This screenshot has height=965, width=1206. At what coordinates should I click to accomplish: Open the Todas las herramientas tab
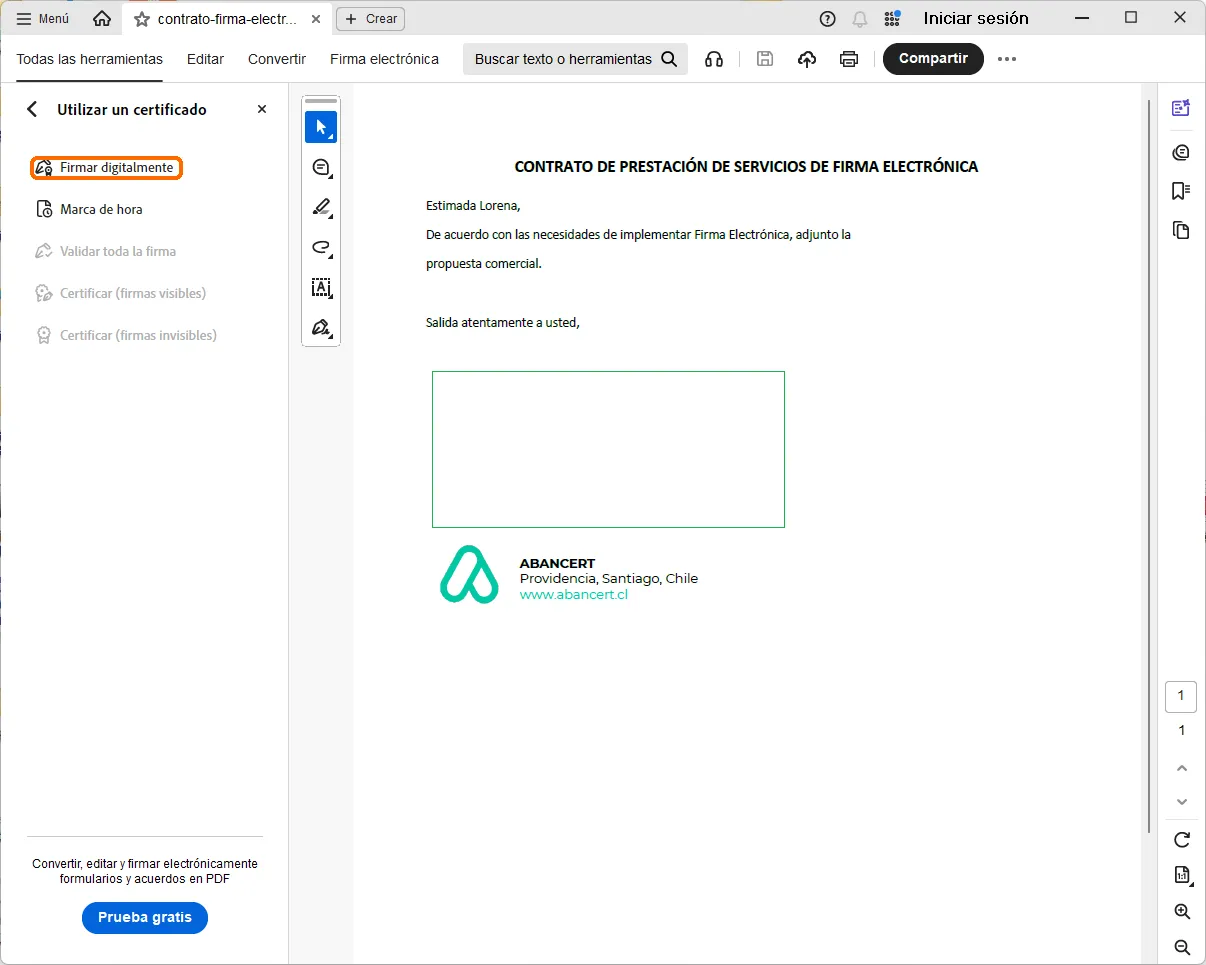tap(90, 59)
